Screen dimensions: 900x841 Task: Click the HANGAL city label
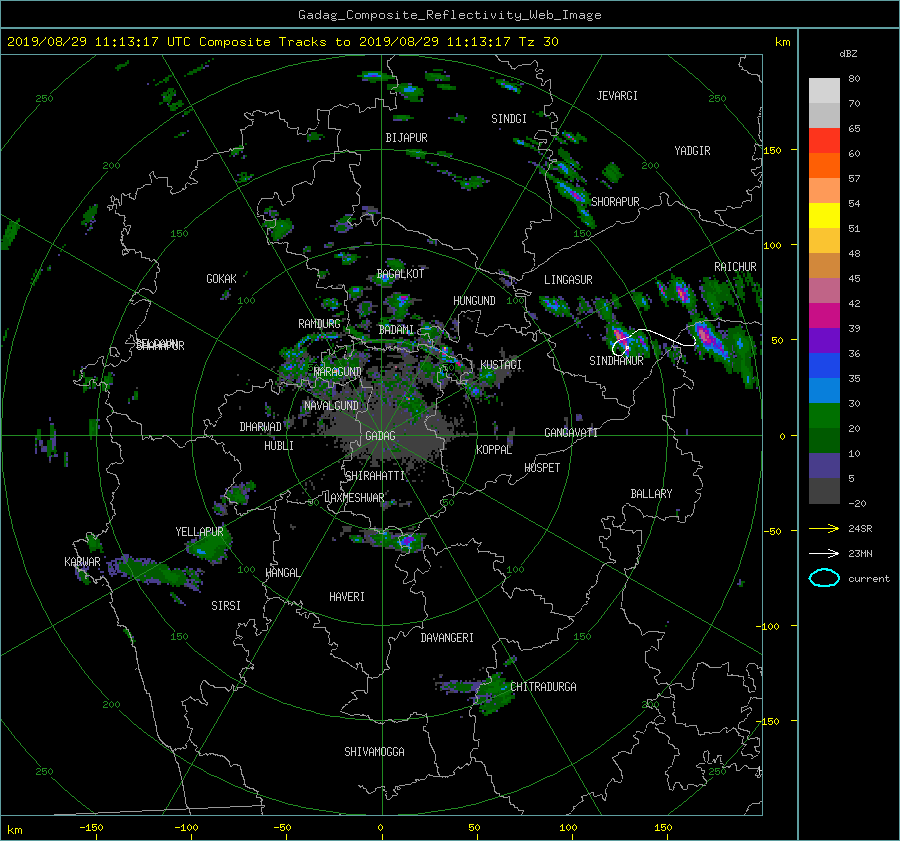click(x=282, y=573)
